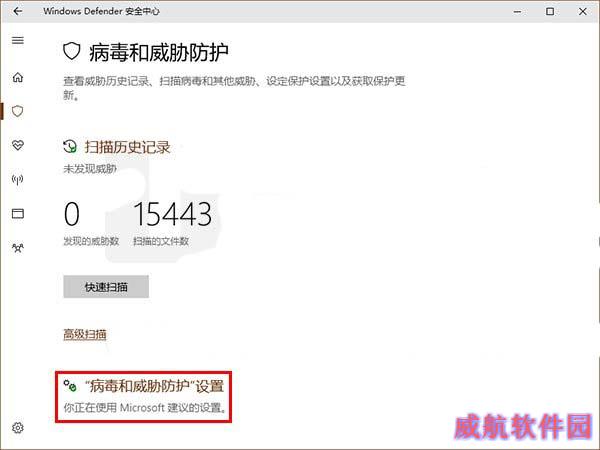This screenshot has height=450, width=600.
Task: Maximize the Windows Defender window
Action: pyautogui.click(x=550, y=11)
